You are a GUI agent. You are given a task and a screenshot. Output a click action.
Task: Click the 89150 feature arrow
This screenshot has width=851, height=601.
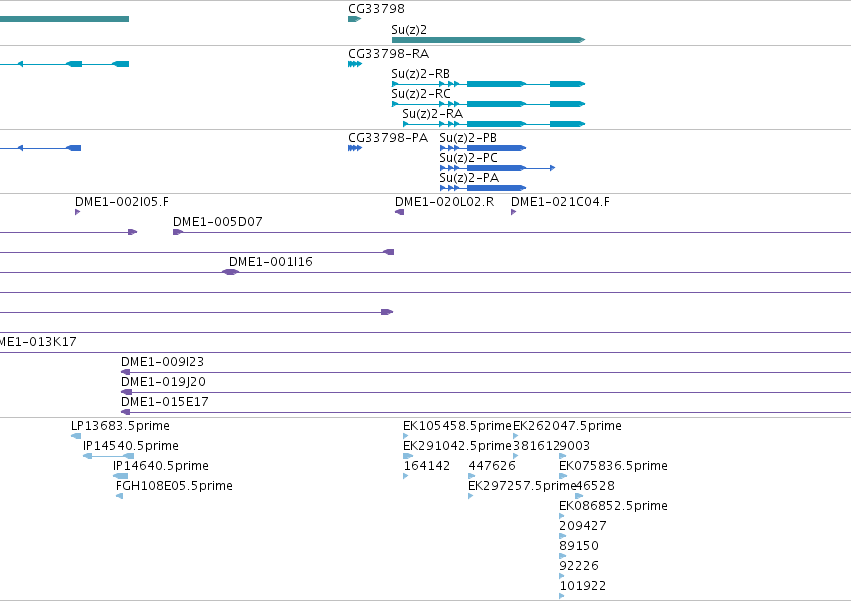point(563,556)
